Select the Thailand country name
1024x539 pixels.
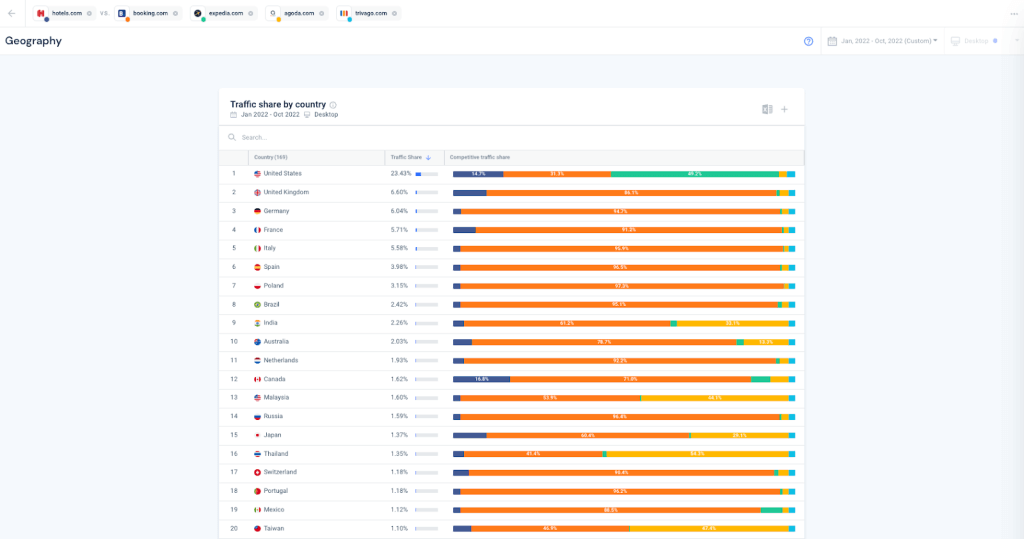click(x=276, y=454)
